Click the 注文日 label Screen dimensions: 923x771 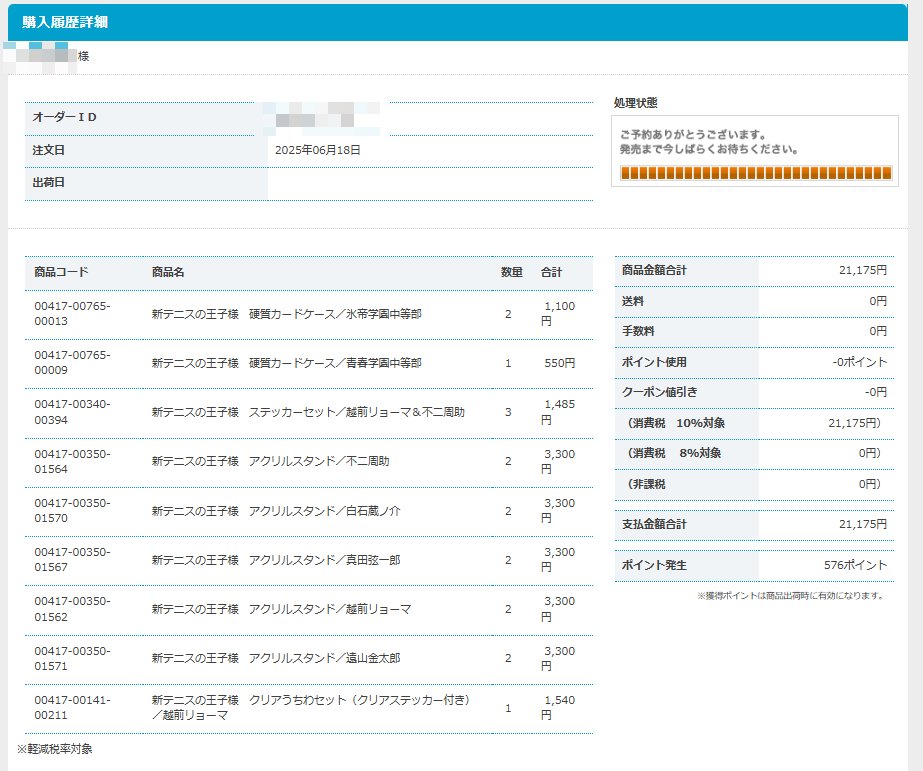point(48,150)
